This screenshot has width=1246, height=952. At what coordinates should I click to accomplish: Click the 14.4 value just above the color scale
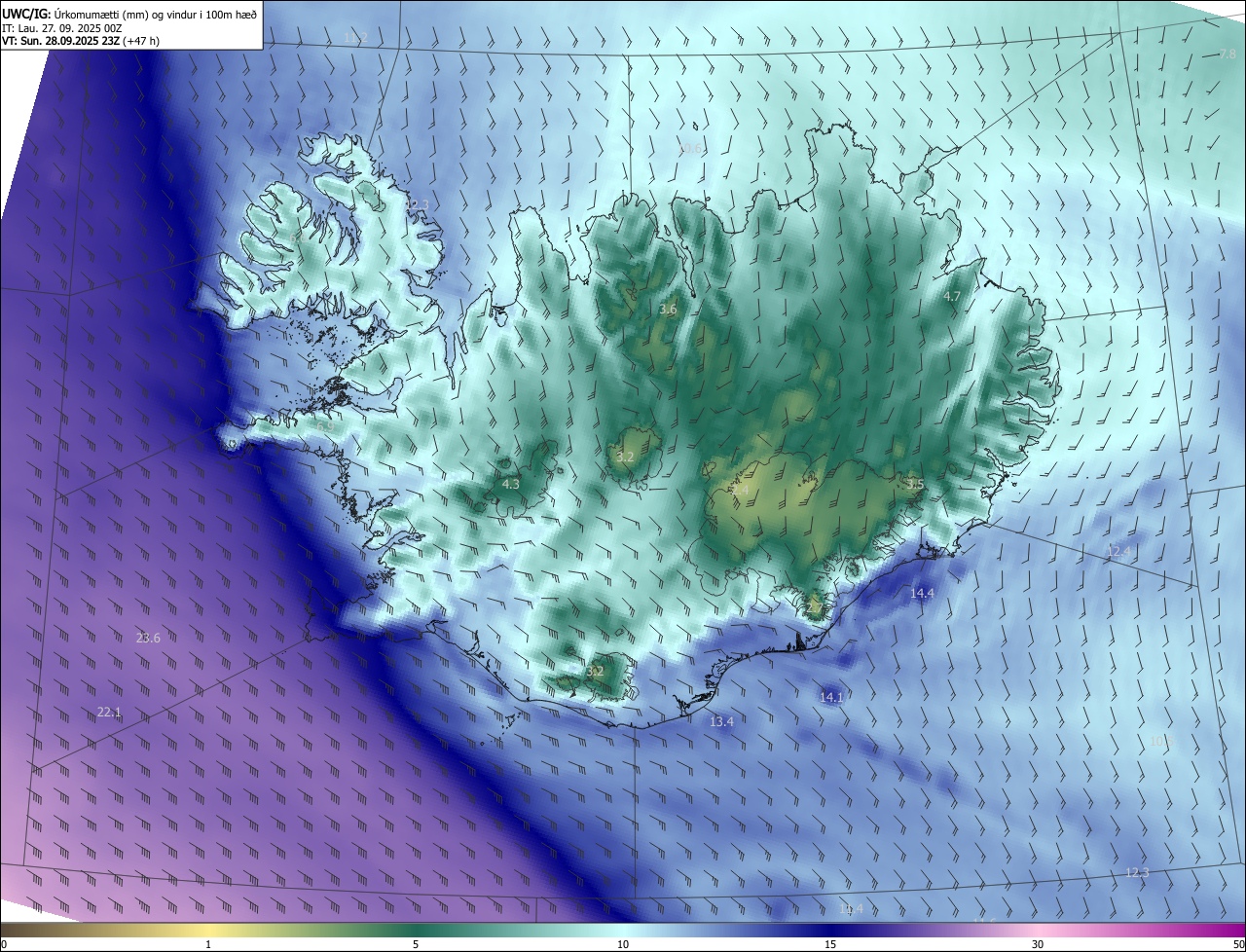coord(852,908)
